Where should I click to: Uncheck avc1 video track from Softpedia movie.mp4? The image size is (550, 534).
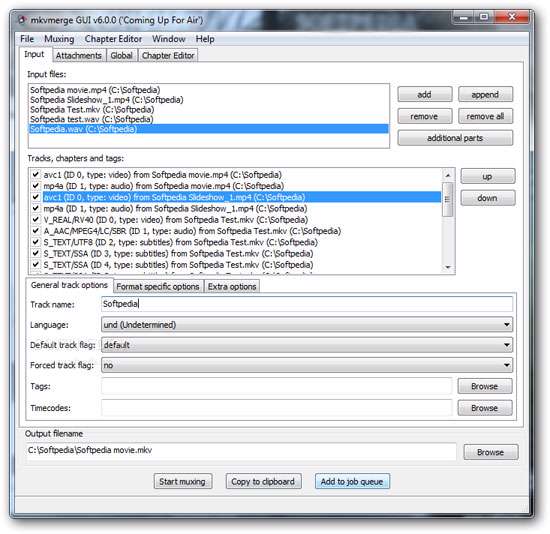[x=35, y=174]
